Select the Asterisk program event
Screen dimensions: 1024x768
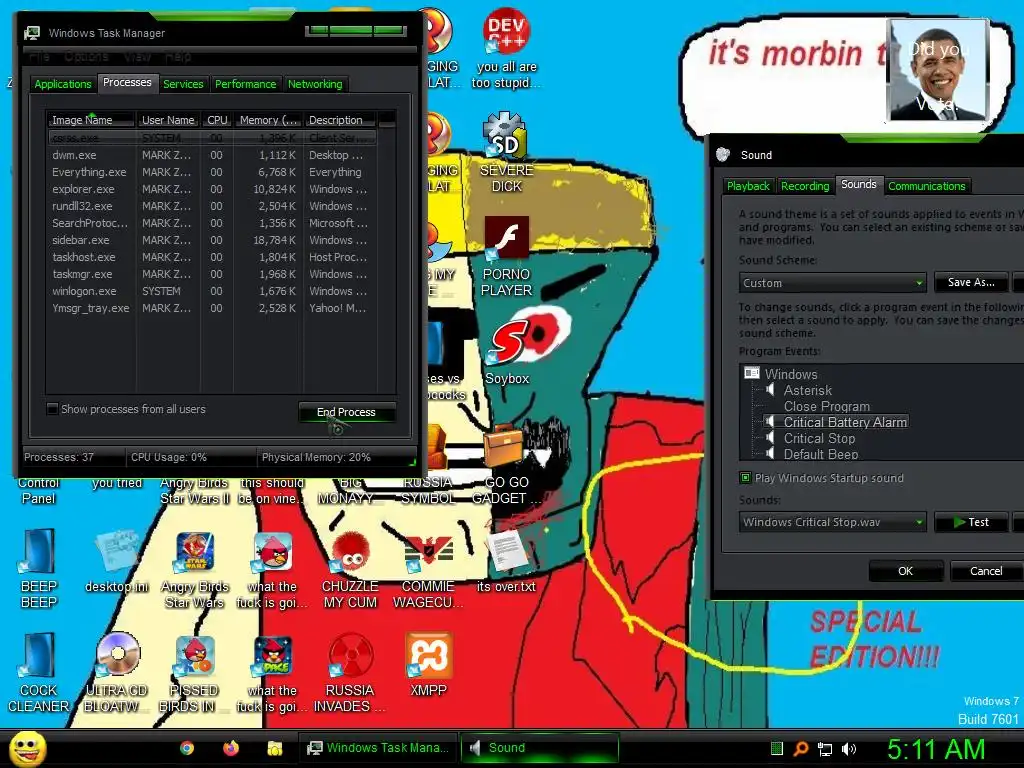tap(807, 390)
